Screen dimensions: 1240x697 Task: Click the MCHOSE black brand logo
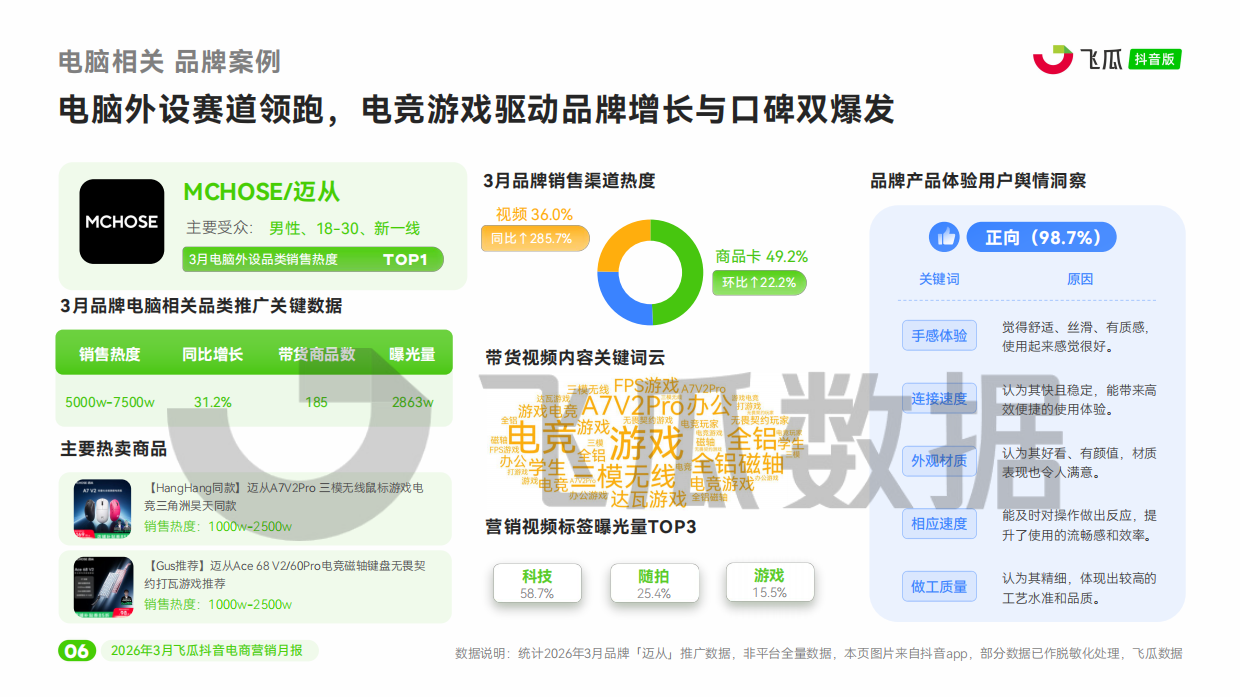121,222
